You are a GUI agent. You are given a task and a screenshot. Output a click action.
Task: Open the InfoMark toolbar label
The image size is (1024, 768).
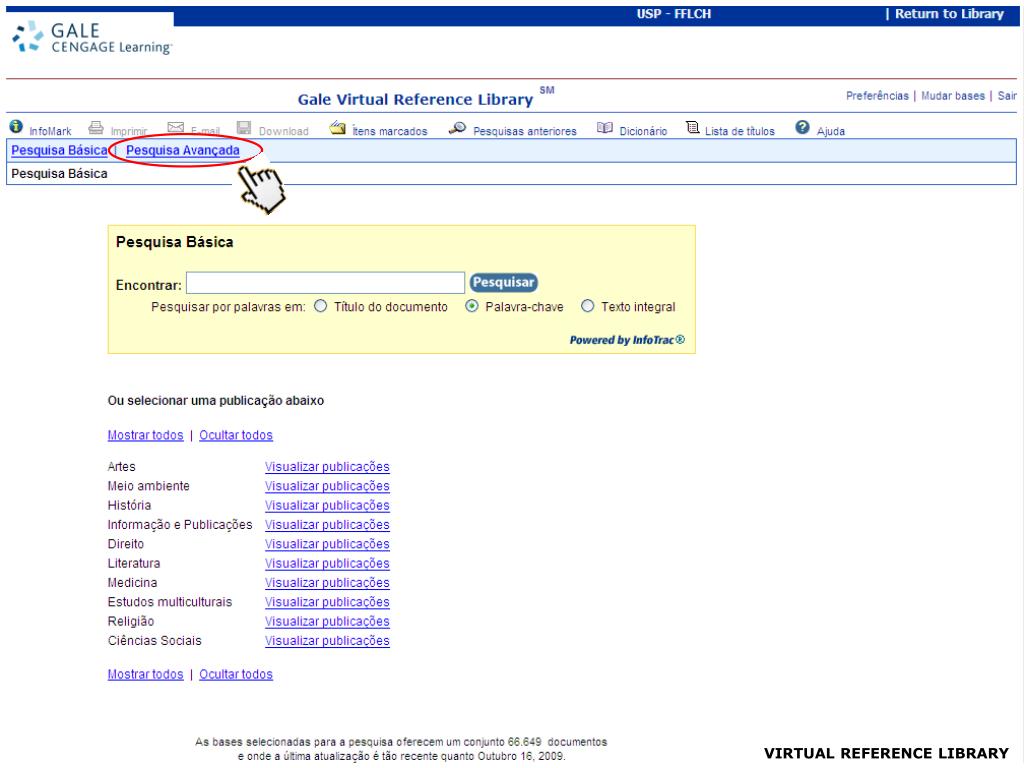pos(50,131)
